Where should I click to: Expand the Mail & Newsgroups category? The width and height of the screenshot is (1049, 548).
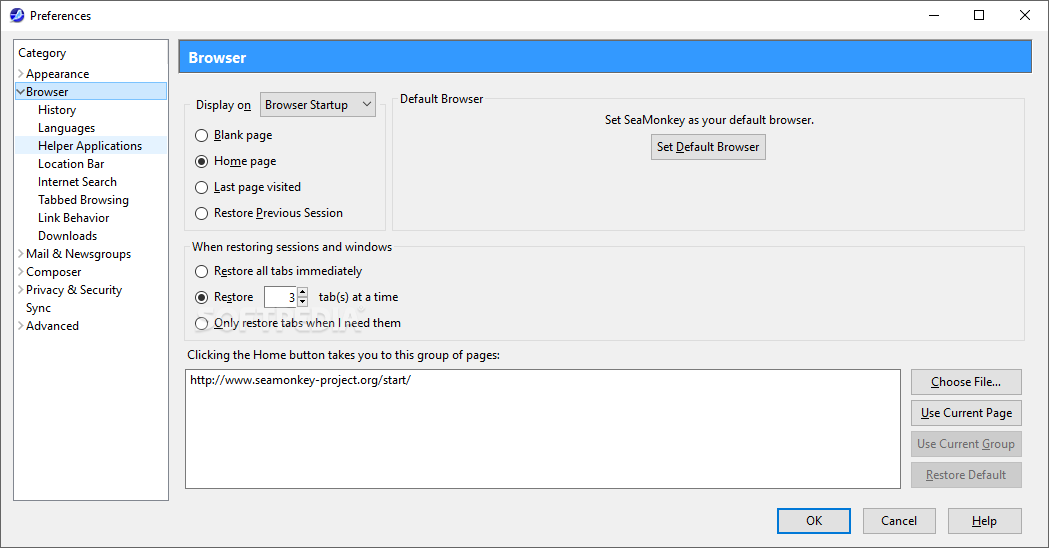[21, 254]
